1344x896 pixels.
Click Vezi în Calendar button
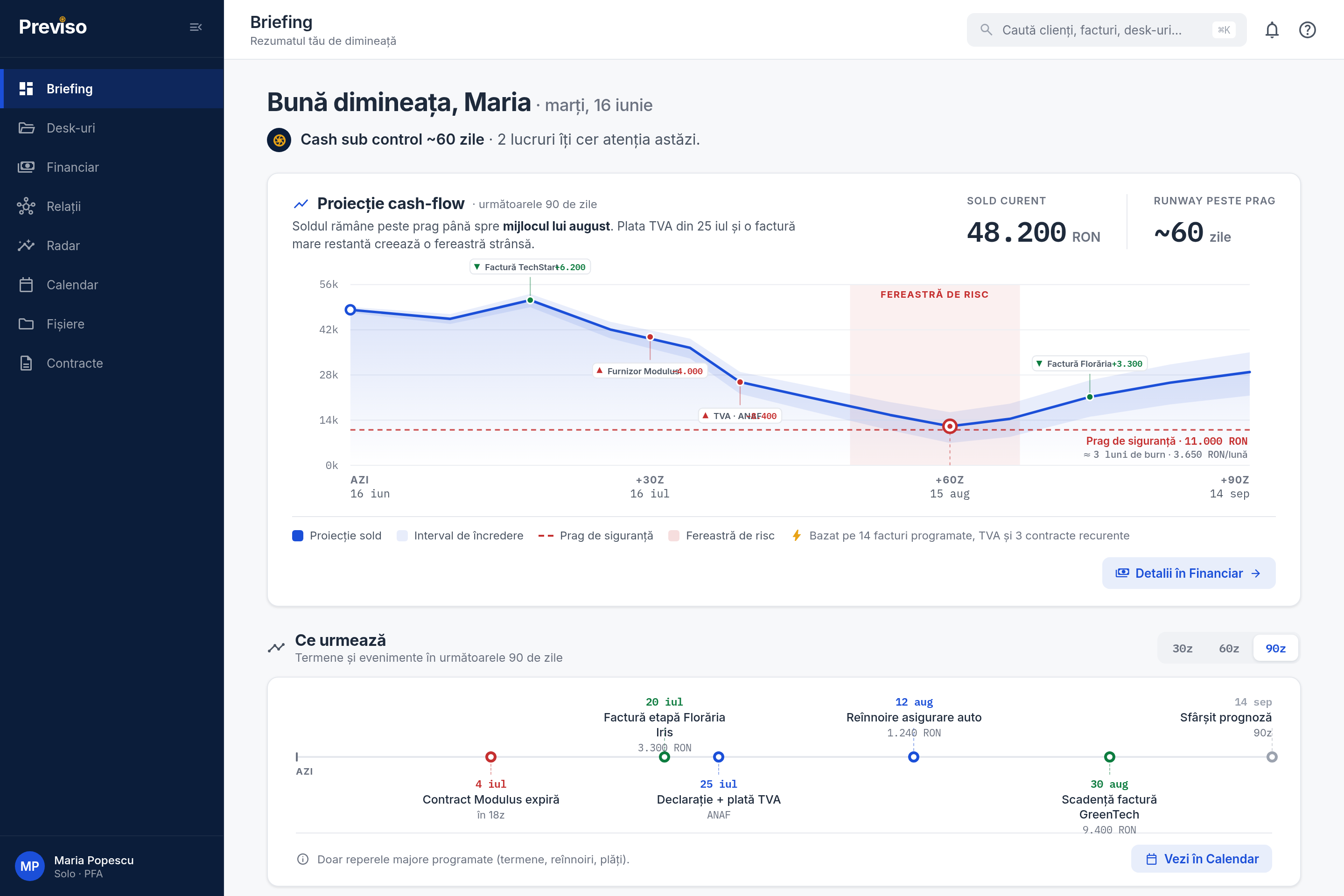[x=1202, y=859]
